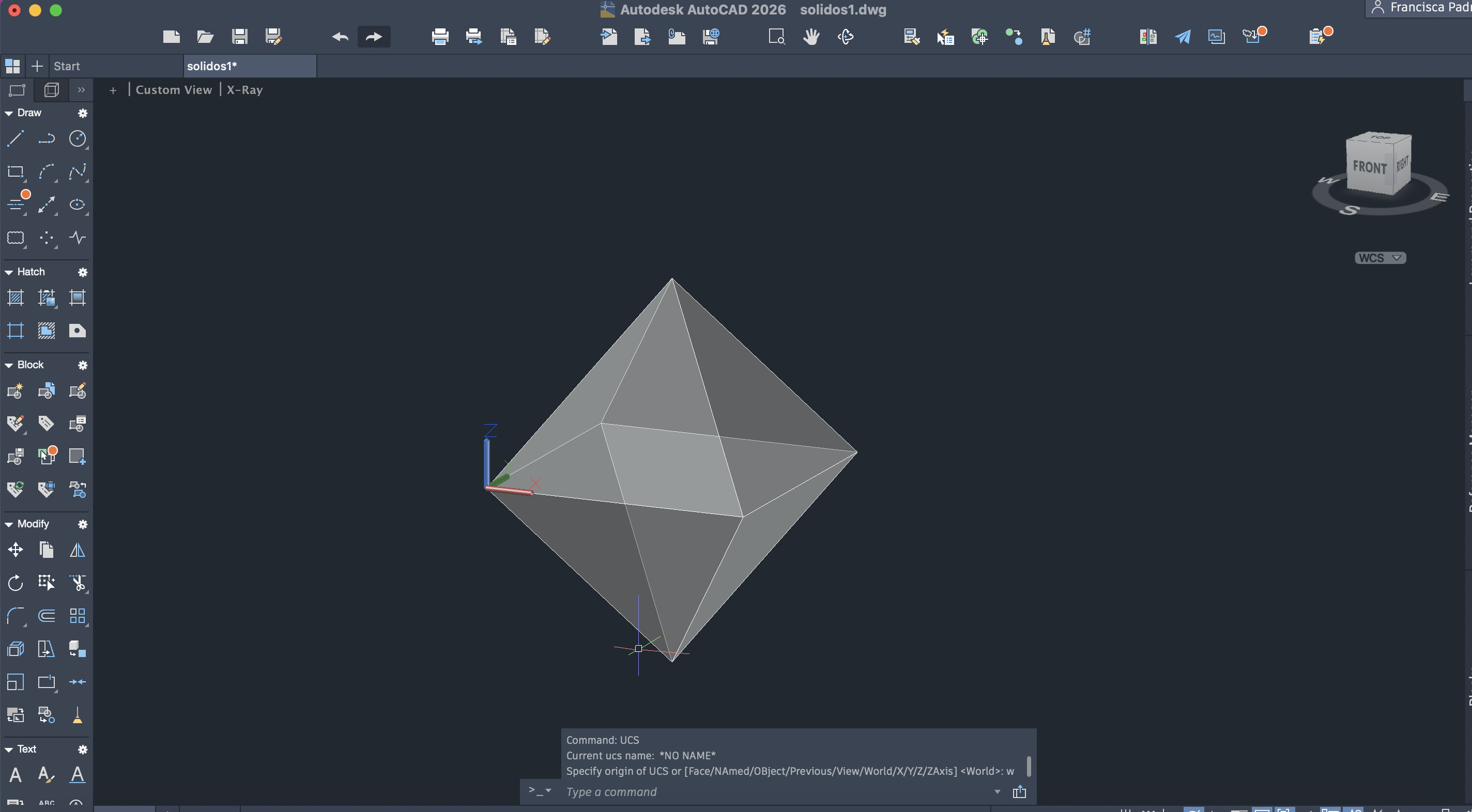Screen dimensions: 1472x812
Task: Collapse the Draw panel section
Action: click(x=9, y=113)
